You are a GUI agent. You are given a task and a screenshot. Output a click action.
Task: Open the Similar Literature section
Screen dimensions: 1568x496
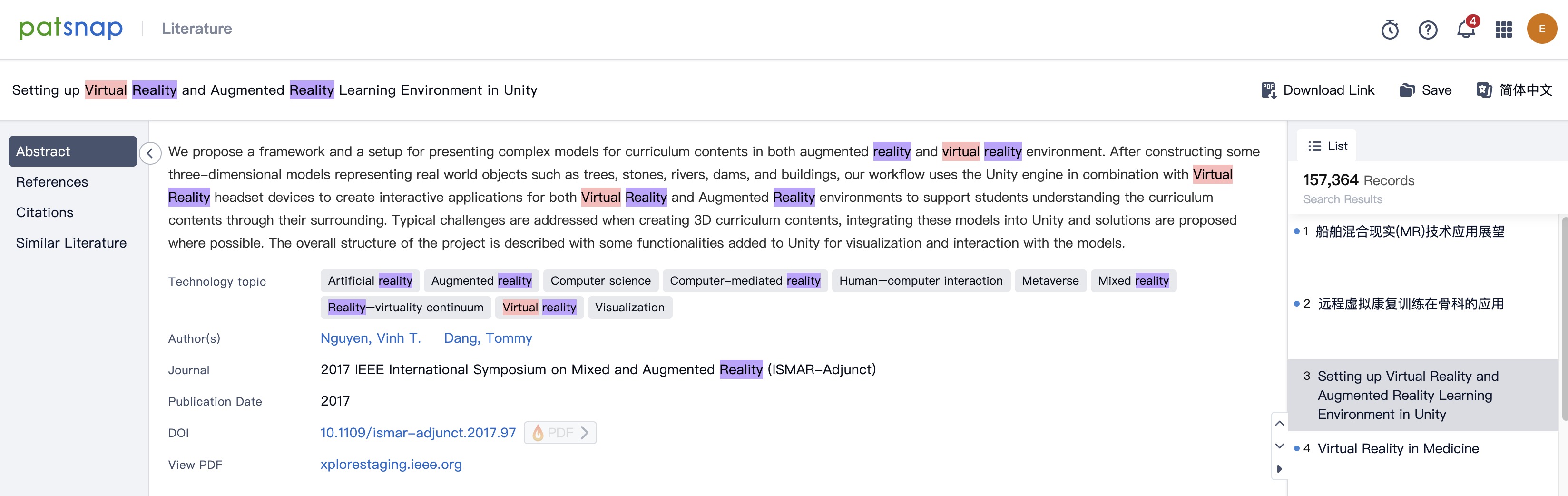(x=71, y=243)
